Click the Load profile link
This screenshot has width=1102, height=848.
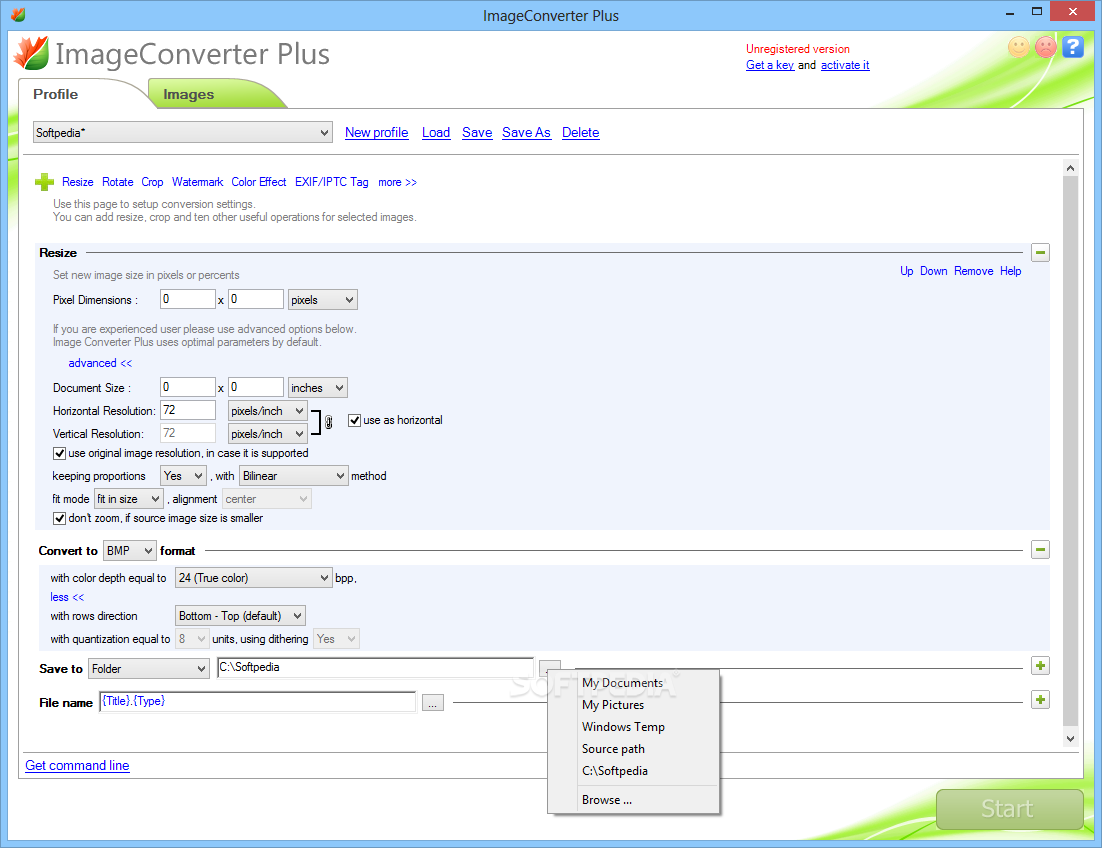tap(436, 132)
